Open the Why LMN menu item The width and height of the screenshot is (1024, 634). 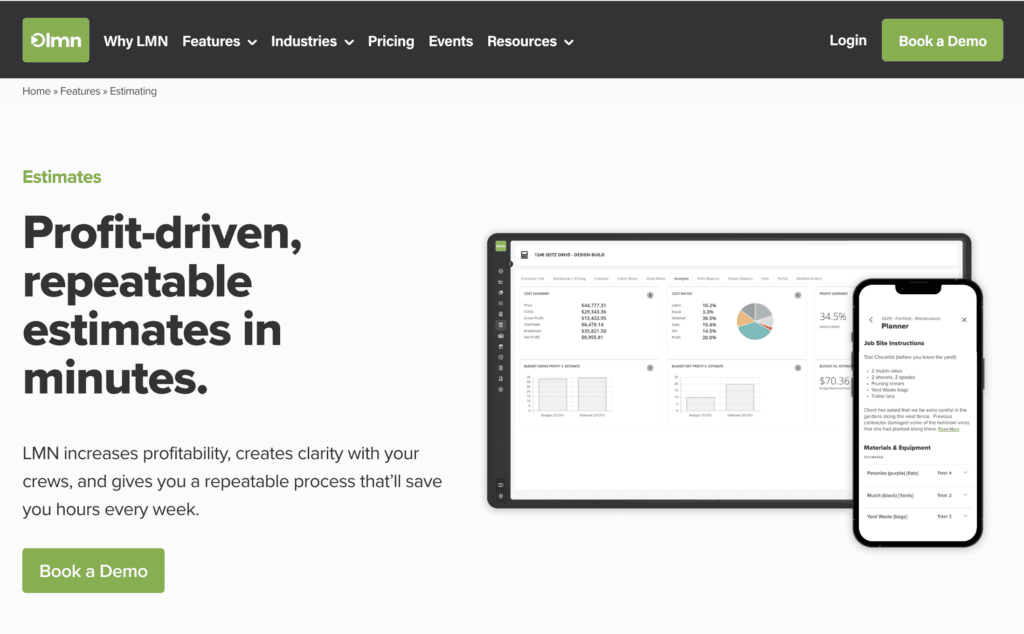point(136,41)
